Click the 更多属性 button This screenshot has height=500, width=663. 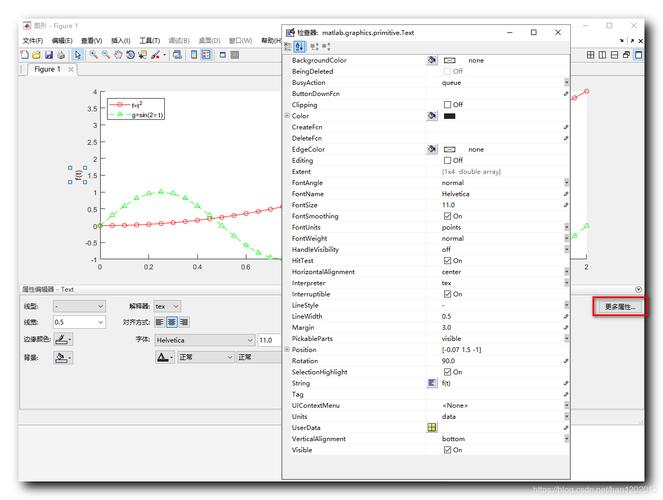point(620,307)
